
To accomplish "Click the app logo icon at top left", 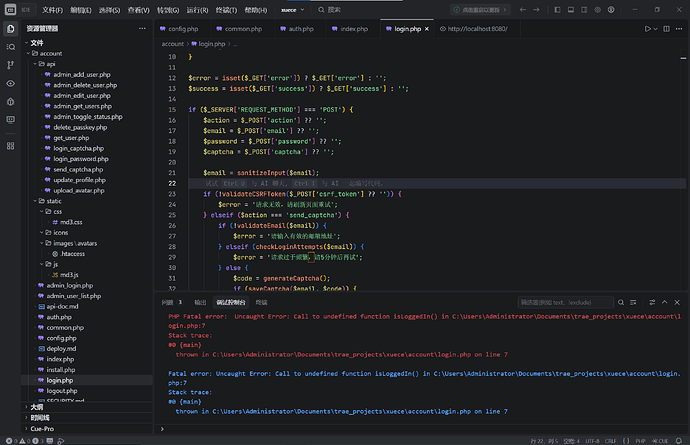I will pos(11,9).
